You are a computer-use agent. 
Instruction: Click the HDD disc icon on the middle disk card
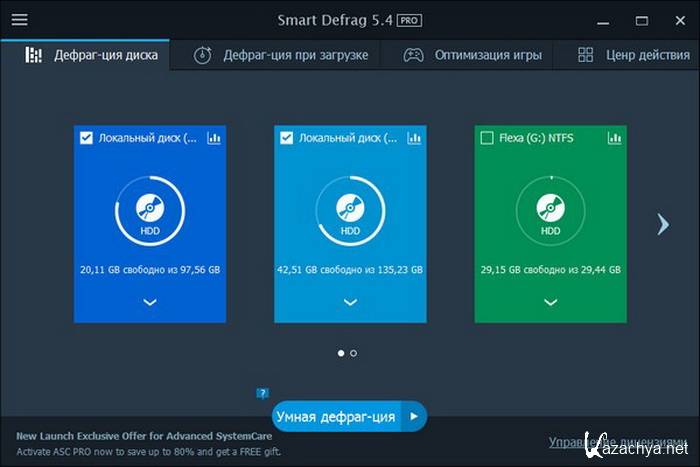(x=350, y=207)
